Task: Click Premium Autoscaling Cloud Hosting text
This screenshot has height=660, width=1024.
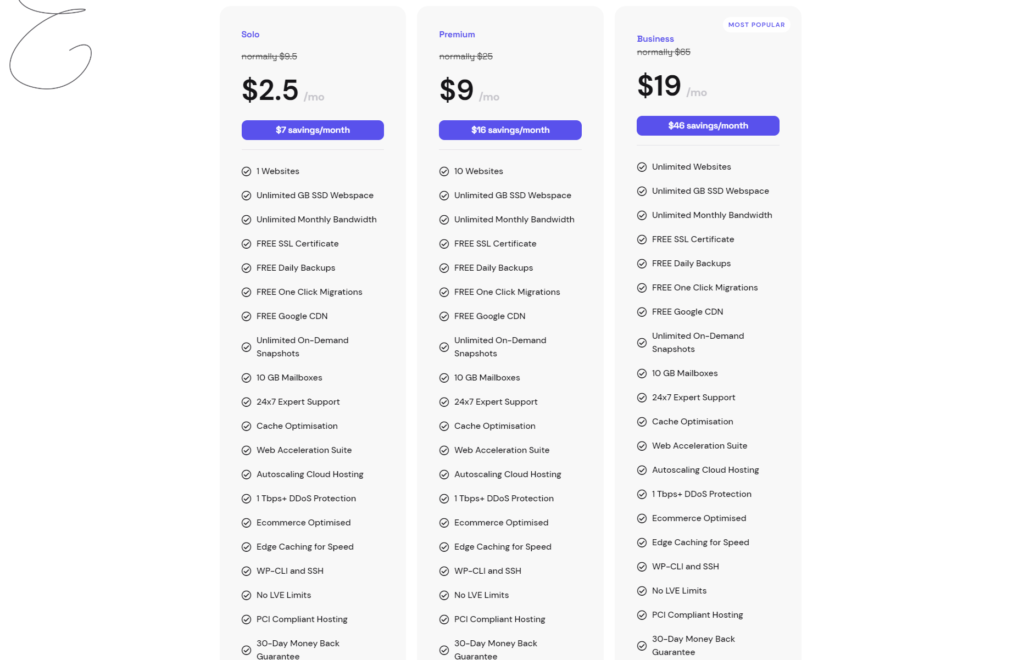Action: (507, 474)
